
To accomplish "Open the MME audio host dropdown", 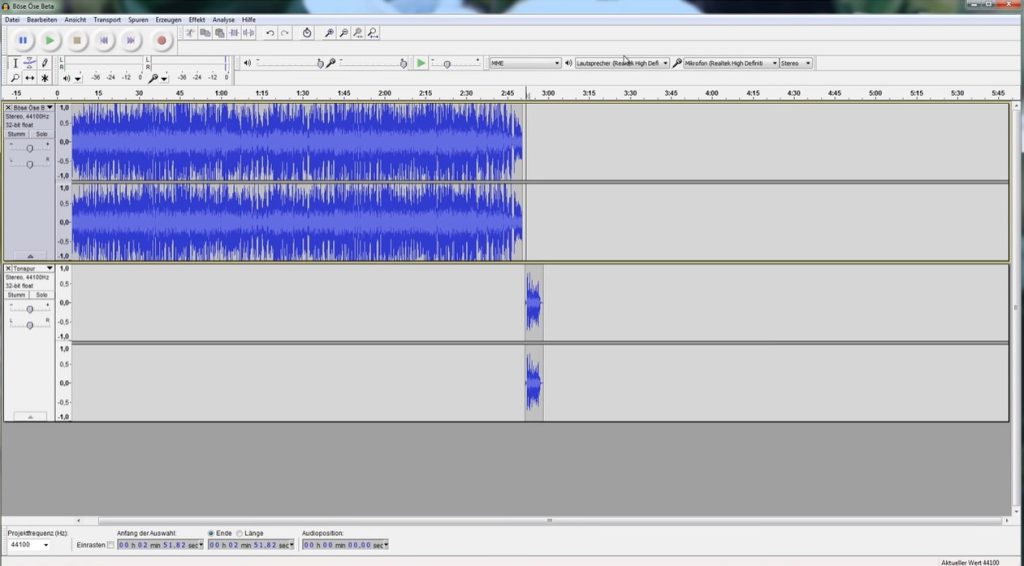I will 525,63.
